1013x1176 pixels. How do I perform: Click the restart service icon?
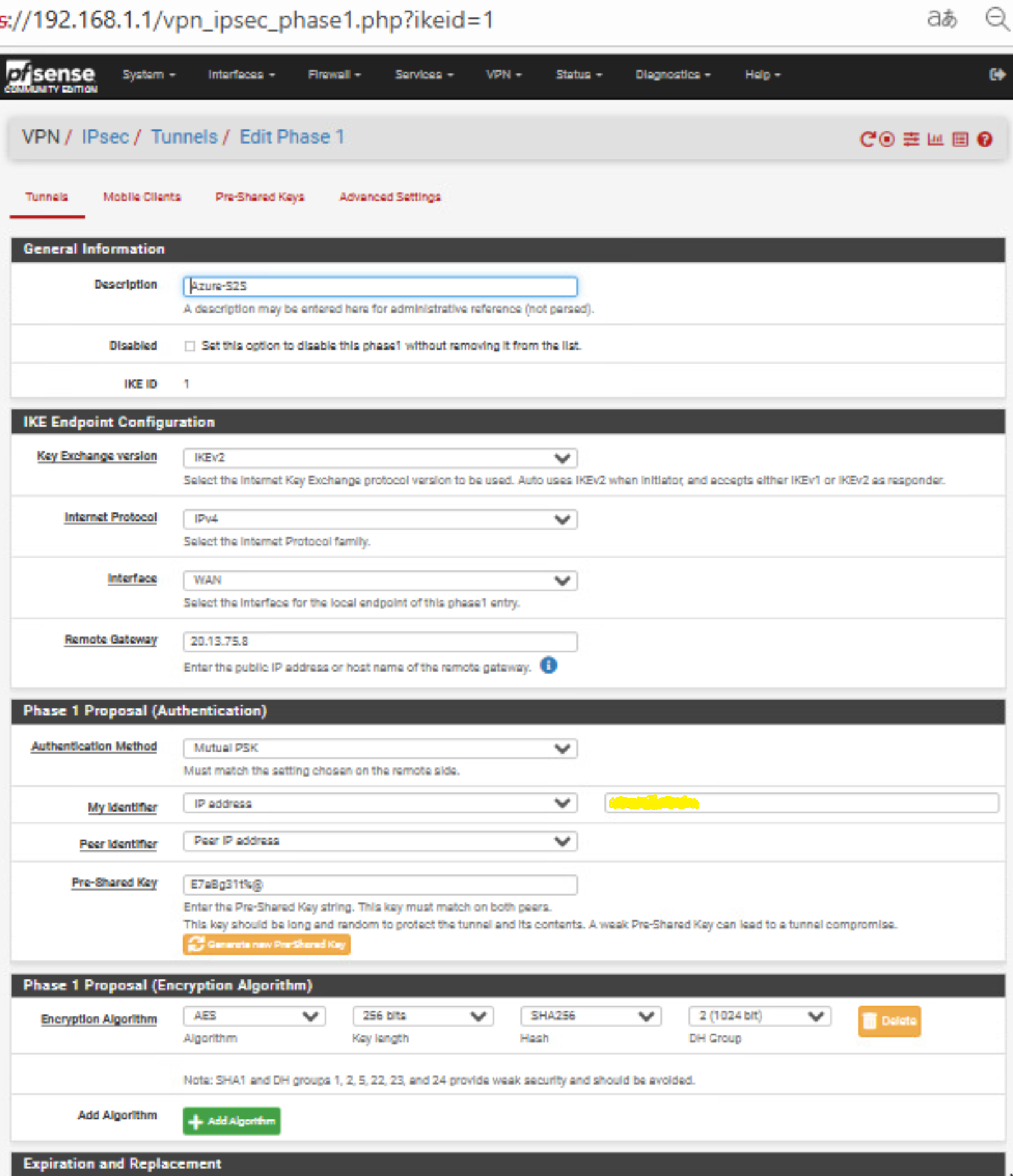[x=867, y=139]
